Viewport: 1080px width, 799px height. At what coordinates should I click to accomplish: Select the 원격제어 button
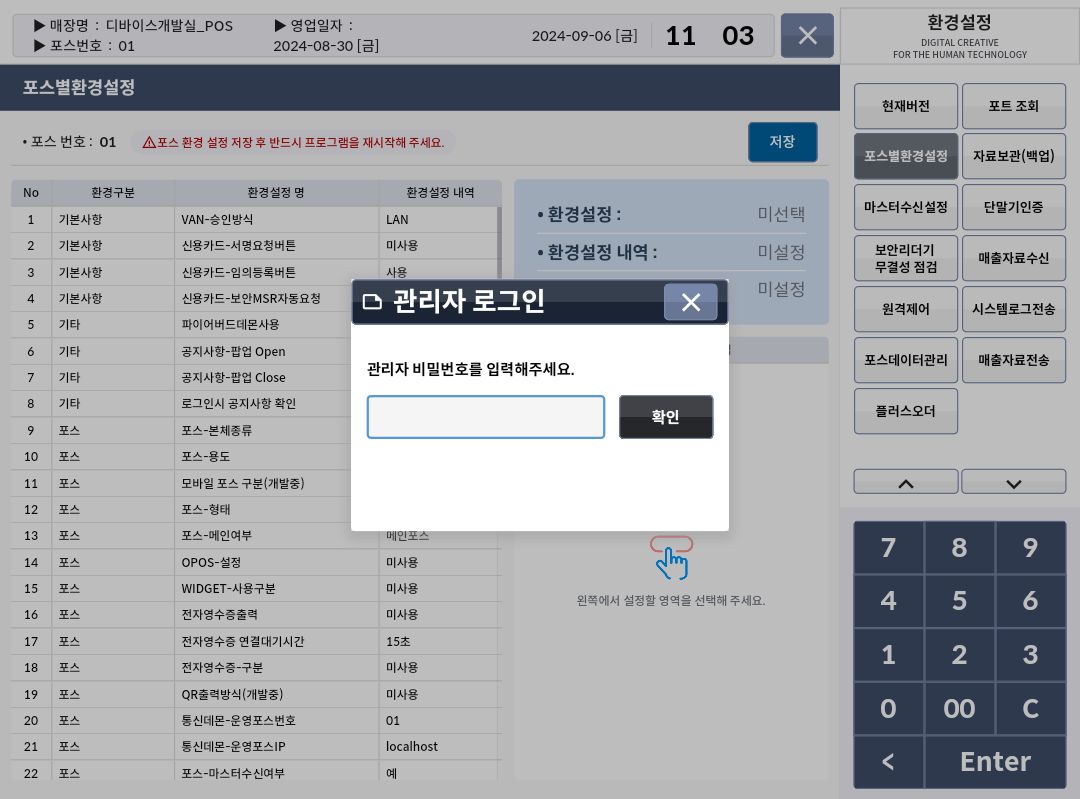(906, 309)
